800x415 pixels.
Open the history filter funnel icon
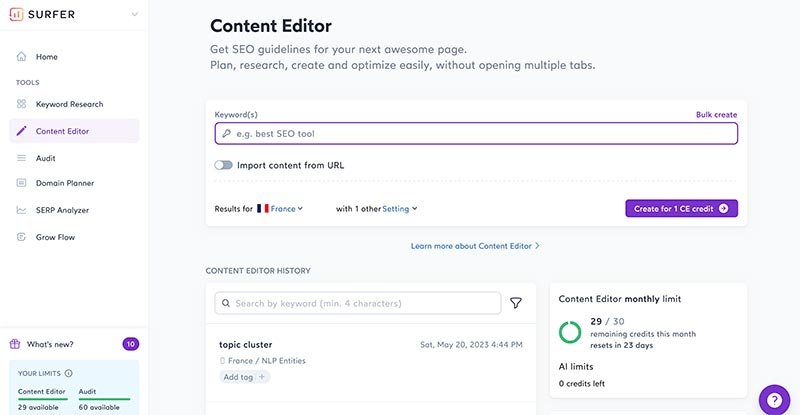[x=516, y=303]
